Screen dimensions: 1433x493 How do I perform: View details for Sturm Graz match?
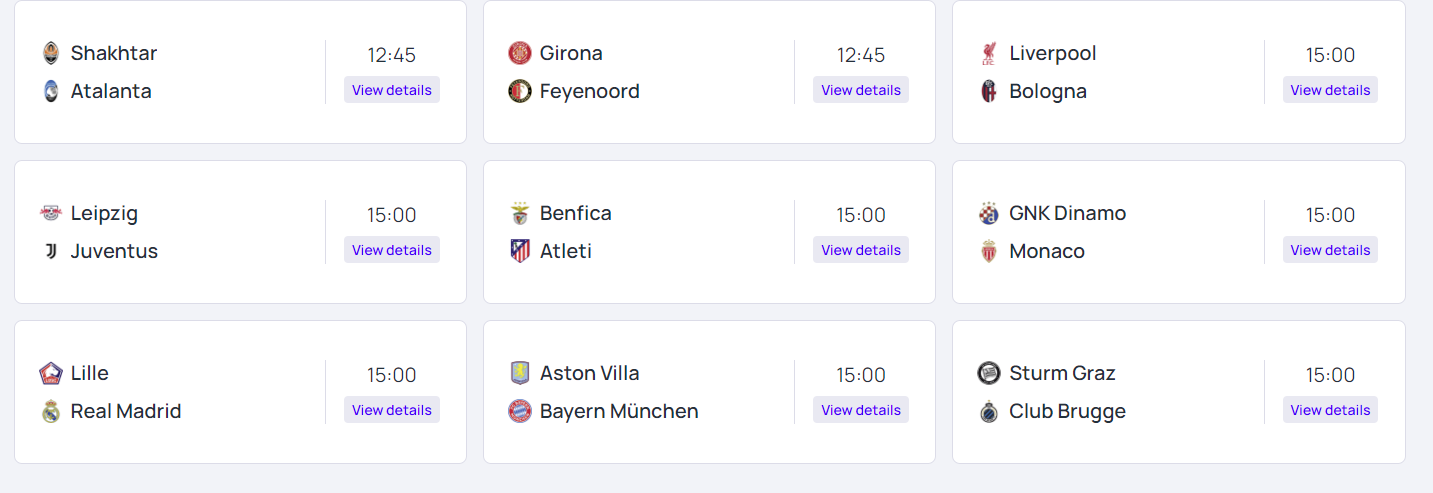point(1330,410)
